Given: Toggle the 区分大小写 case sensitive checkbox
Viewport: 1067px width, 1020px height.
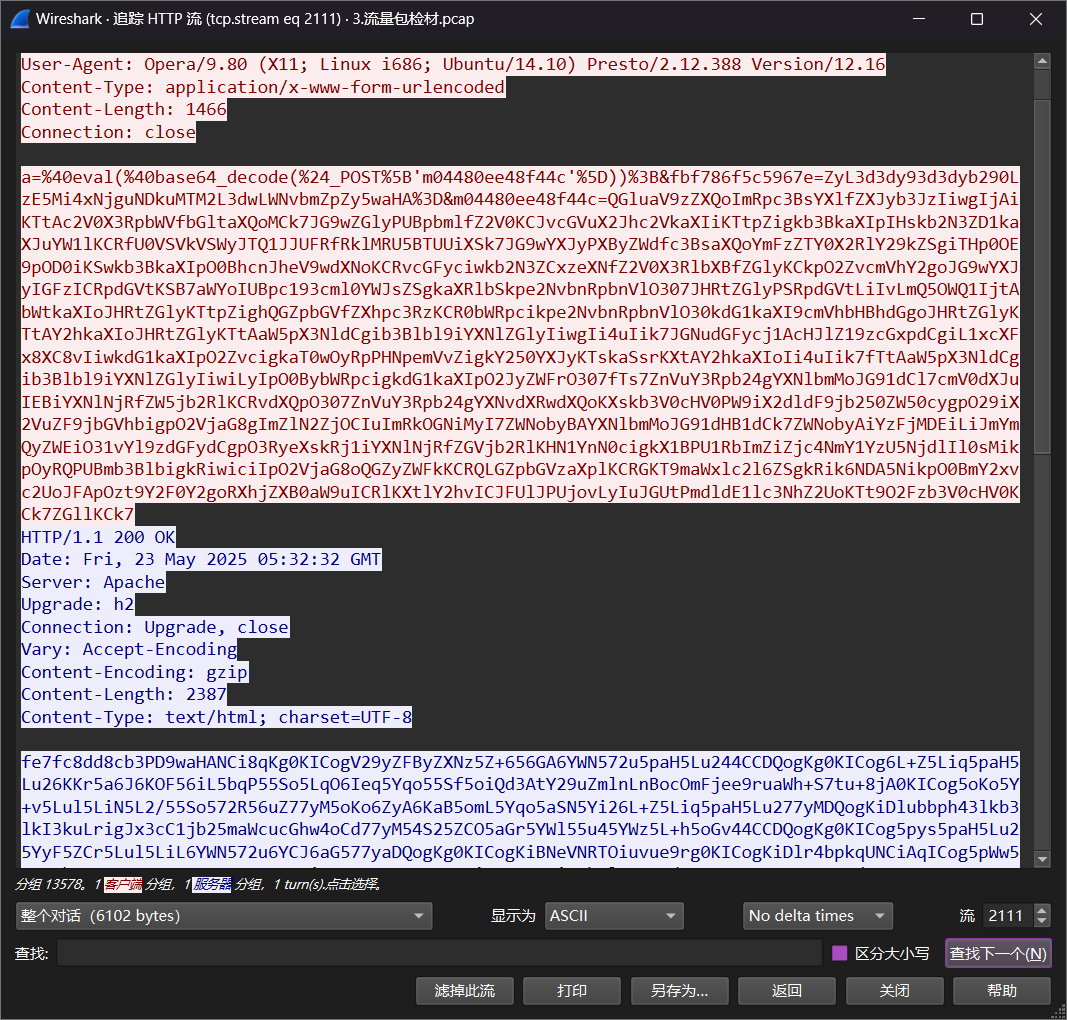Looking at the screenshot, I should 840,953.
